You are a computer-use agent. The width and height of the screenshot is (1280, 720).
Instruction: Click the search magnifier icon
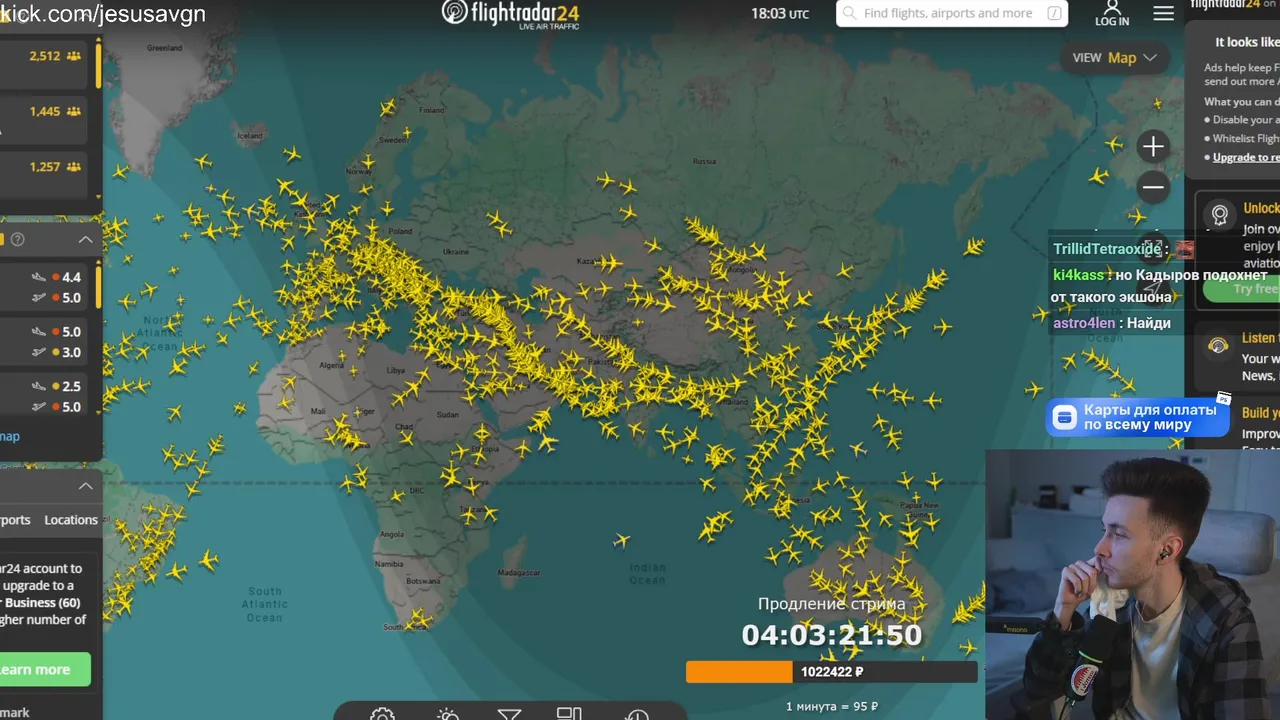(850, 13)
